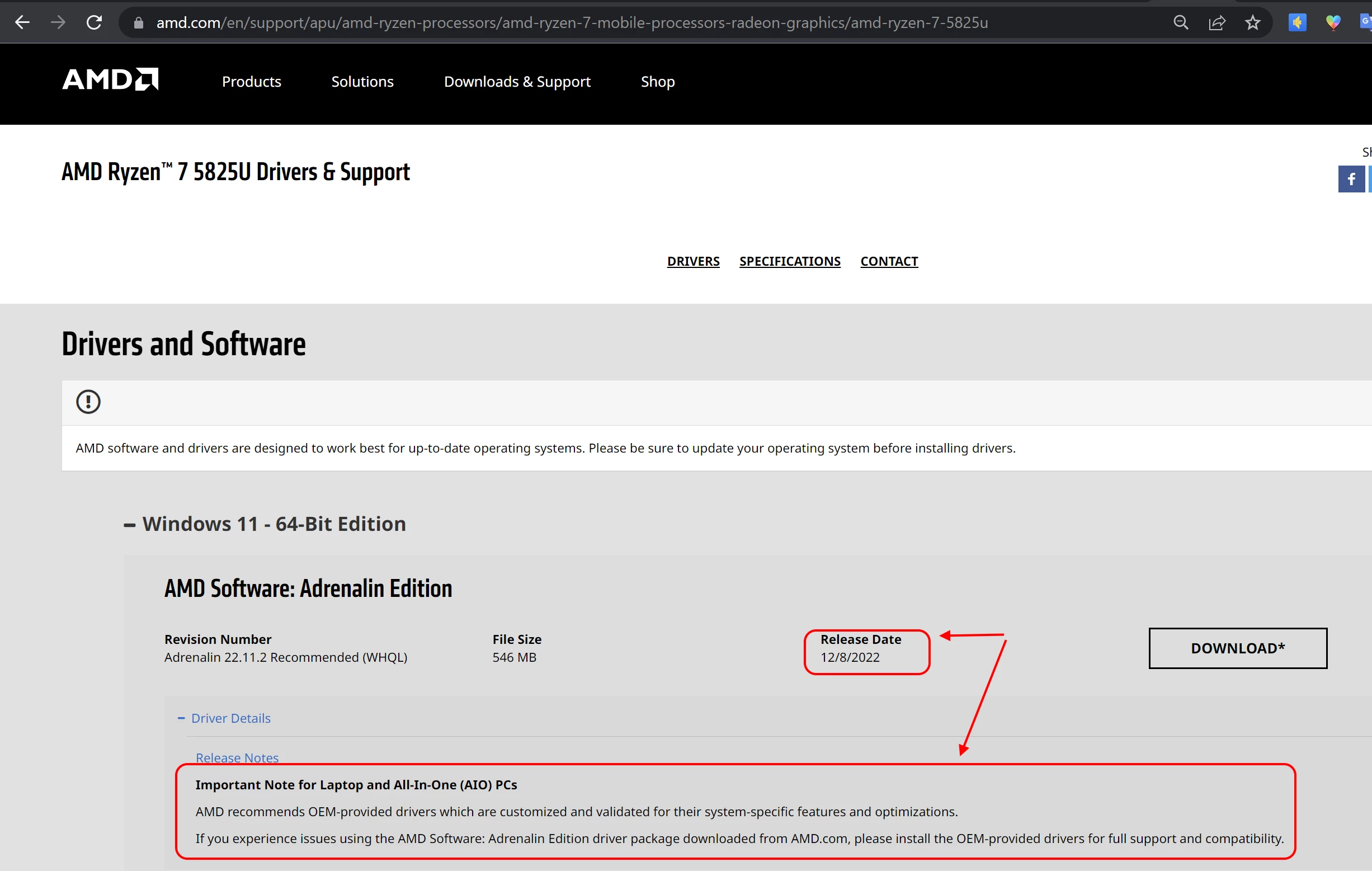Jump to the SPECIFICATIONS tab
The width and height of the screenshot is (1372, 871).
click(790, 261)
